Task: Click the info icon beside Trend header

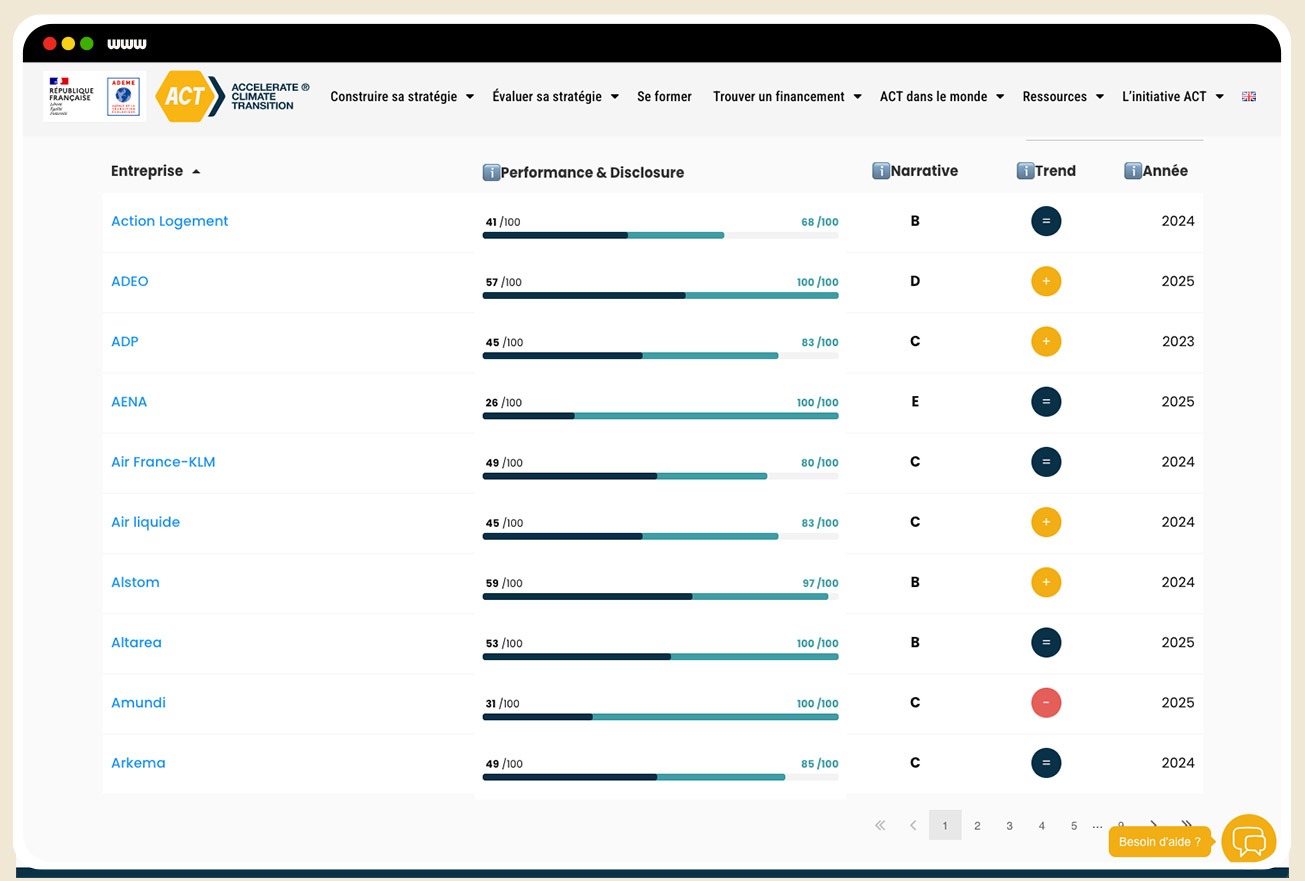Action: pyautogui.click(x=1025, y=171)
